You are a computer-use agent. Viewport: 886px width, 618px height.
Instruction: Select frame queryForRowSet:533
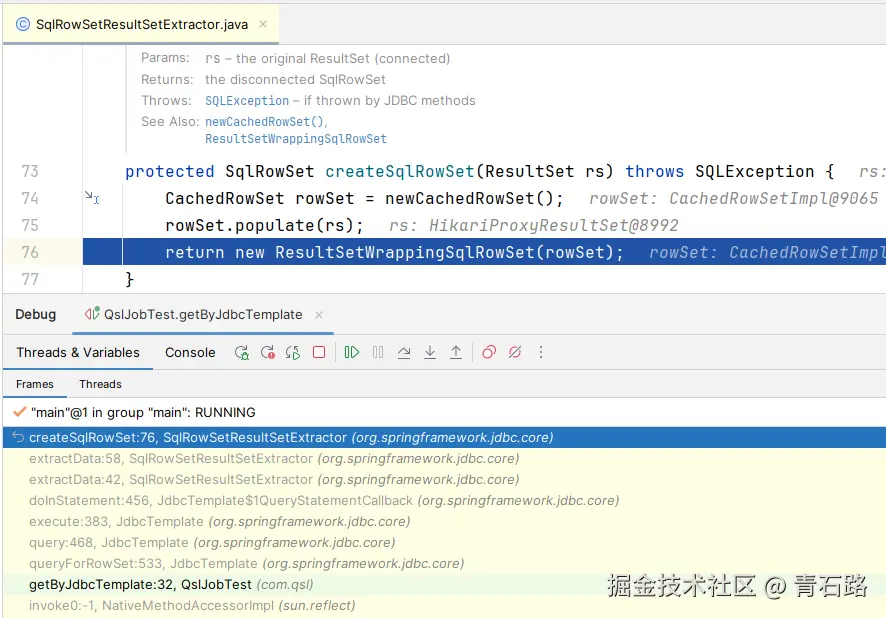444,563
